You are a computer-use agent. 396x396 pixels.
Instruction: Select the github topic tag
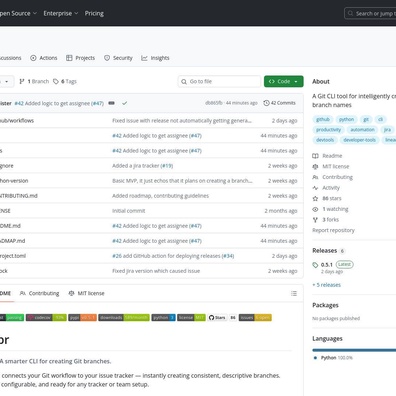pyautogui.click(x=323, y=119)
